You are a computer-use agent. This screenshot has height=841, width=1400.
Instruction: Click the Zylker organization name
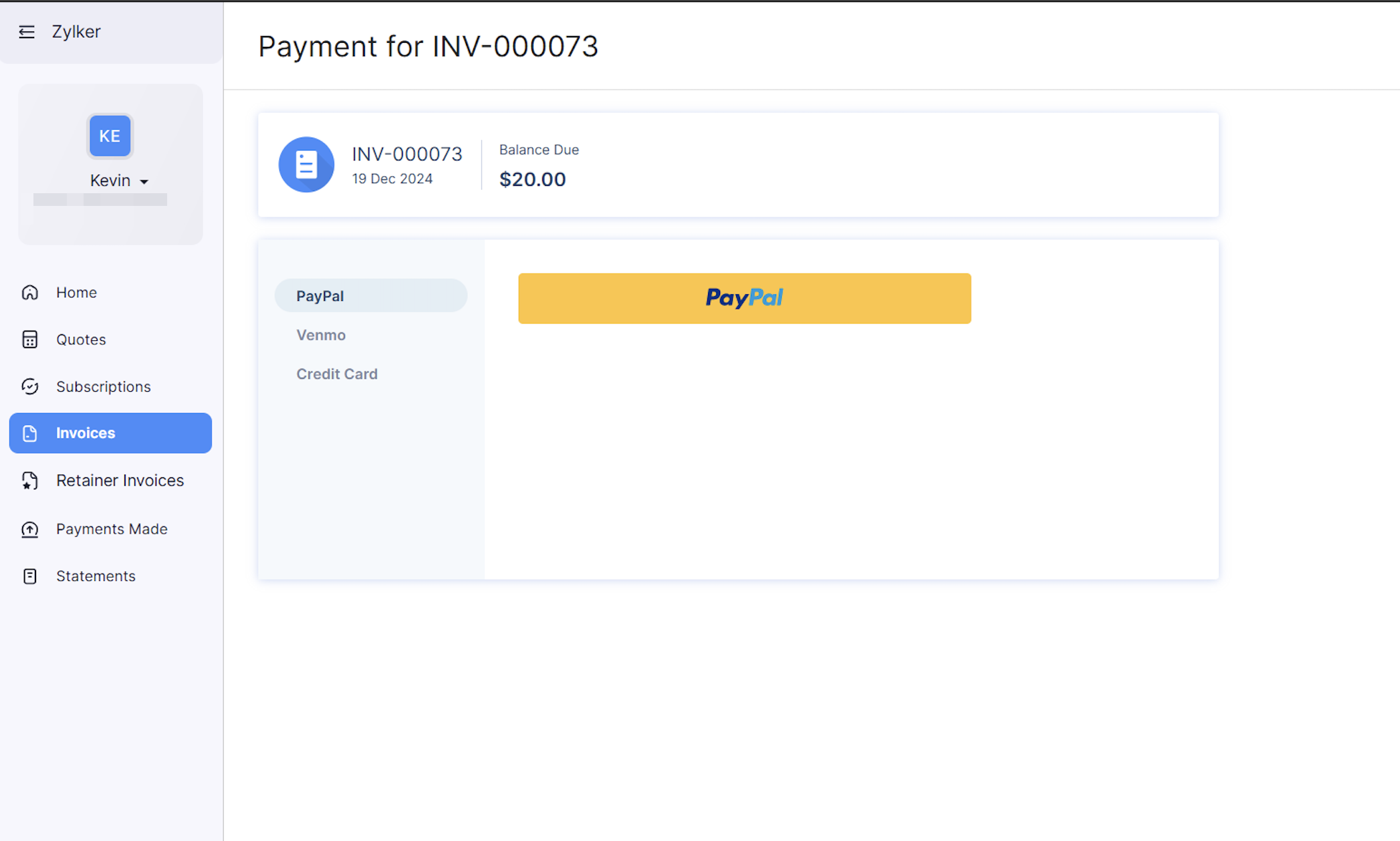76,31
